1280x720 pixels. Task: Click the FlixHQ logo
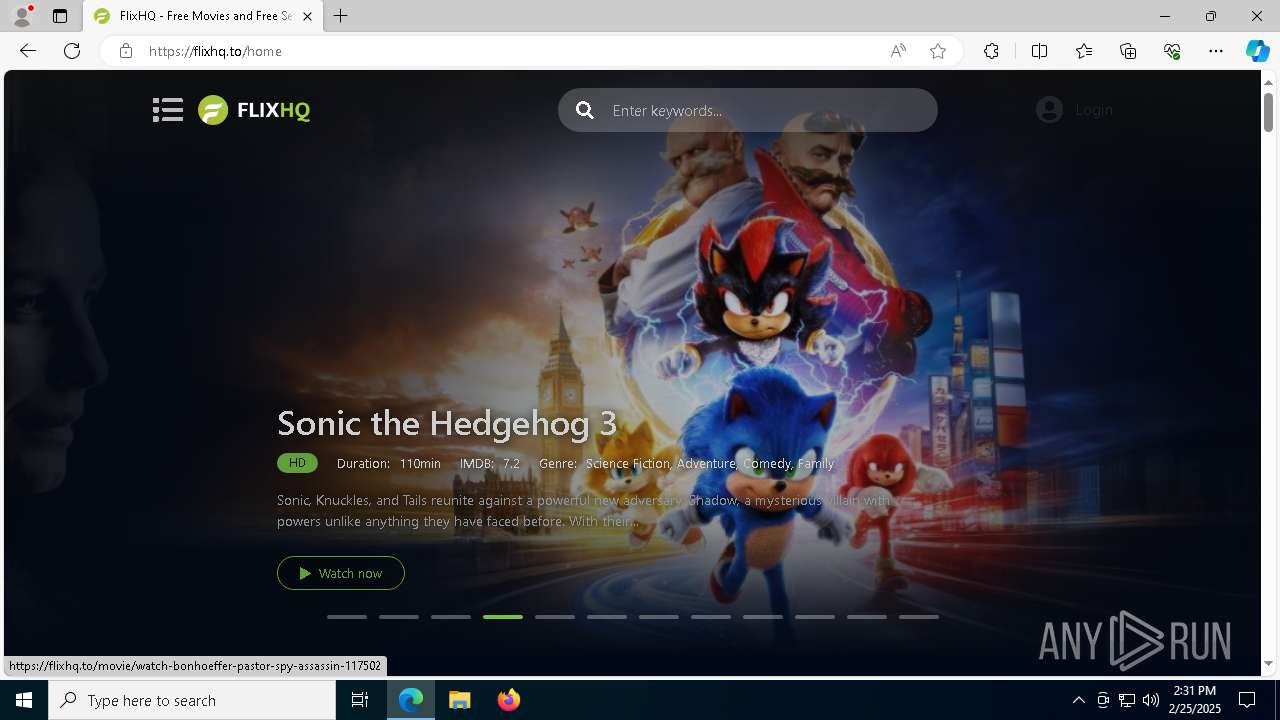(x=254, y=110)
